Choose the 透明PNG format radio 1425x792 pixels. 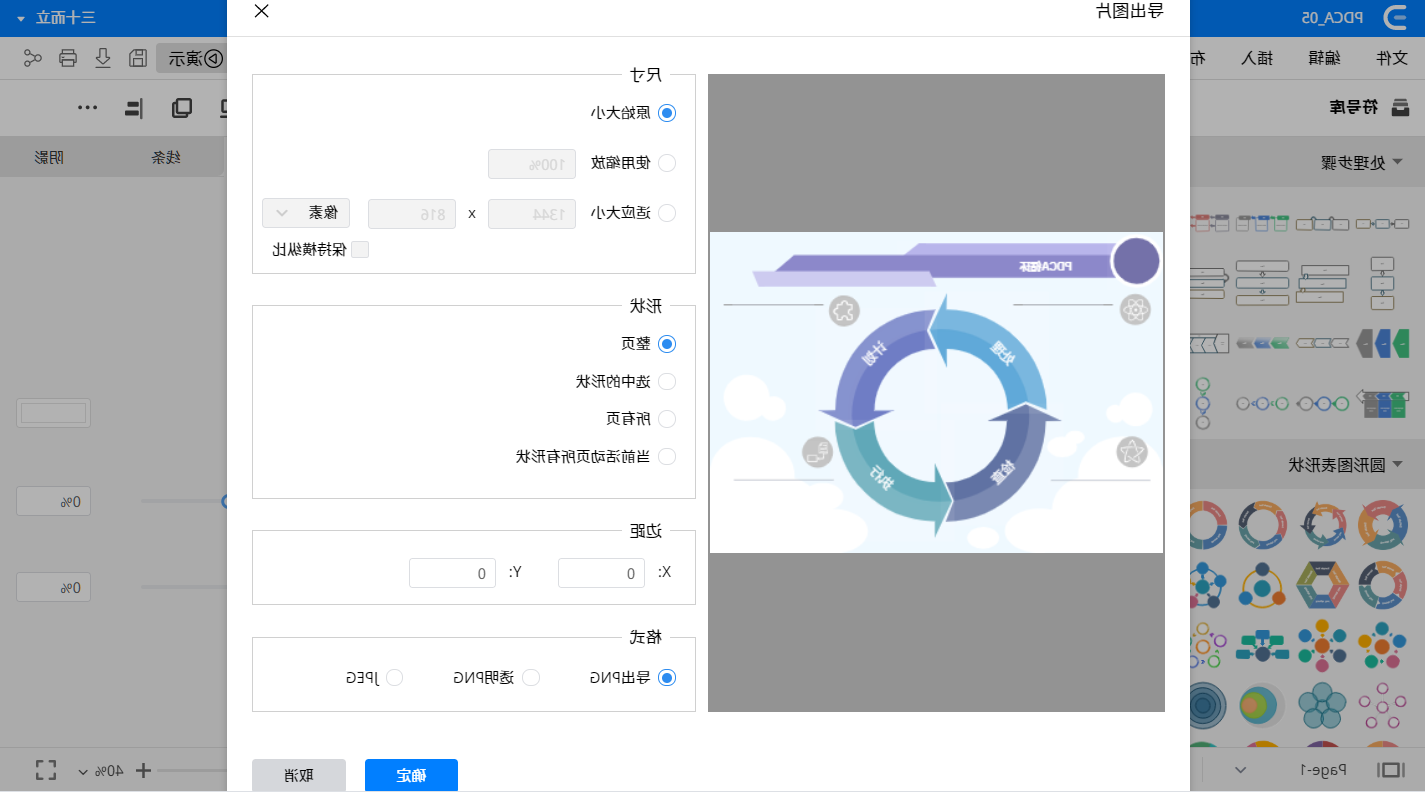click(x=532, y=677)
